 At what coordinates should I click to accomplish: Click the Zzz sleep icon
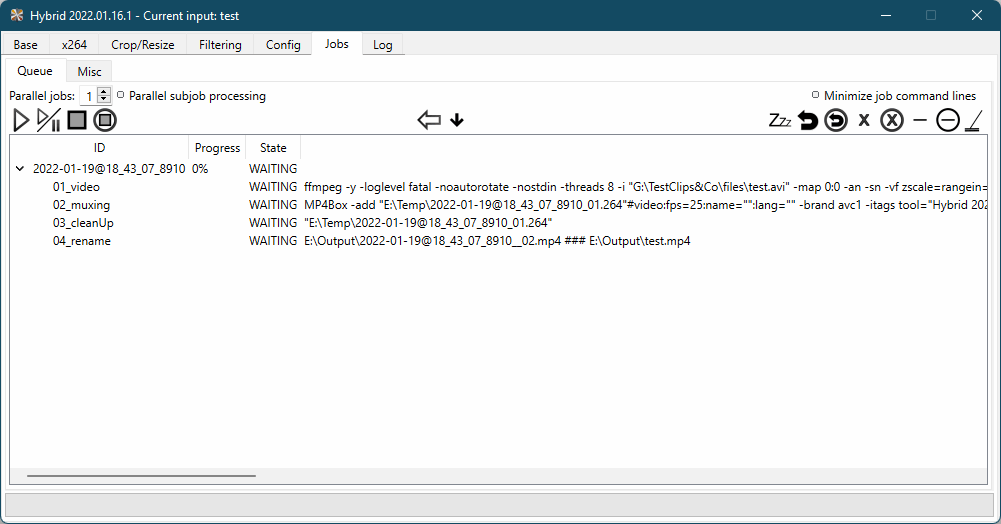click(780, 121)
